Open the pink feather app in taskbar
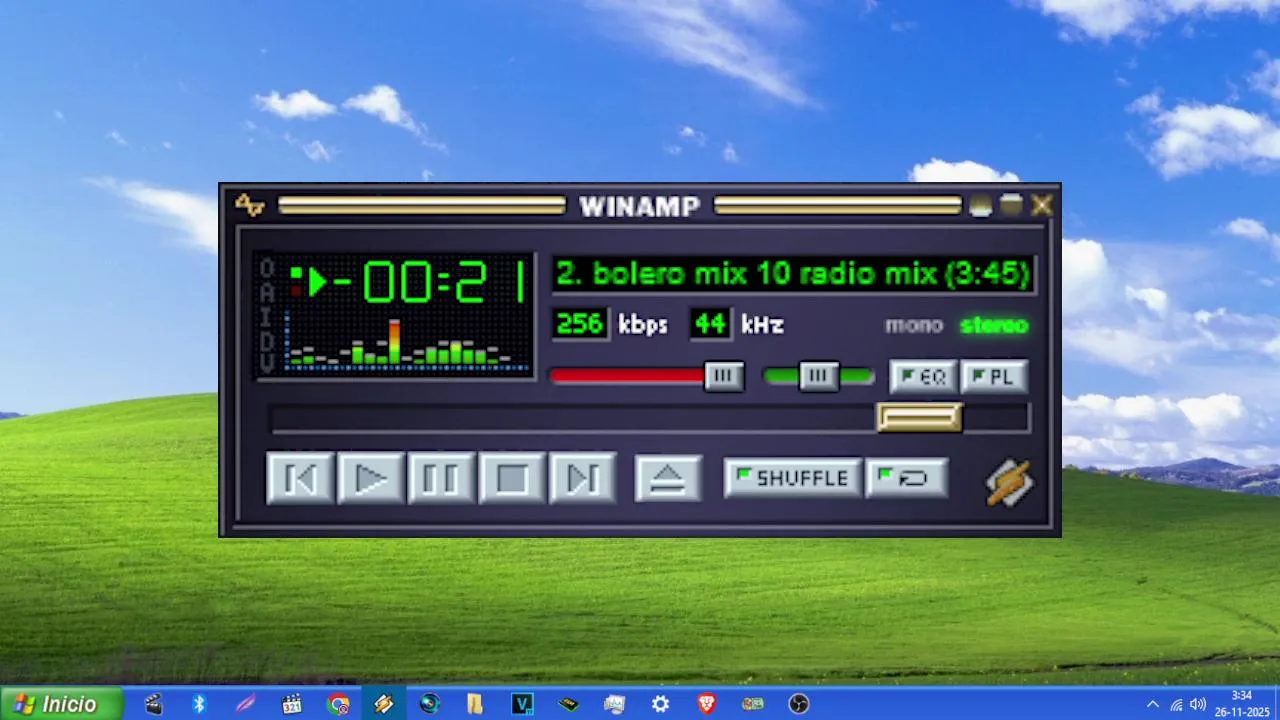 coord(245,704)
